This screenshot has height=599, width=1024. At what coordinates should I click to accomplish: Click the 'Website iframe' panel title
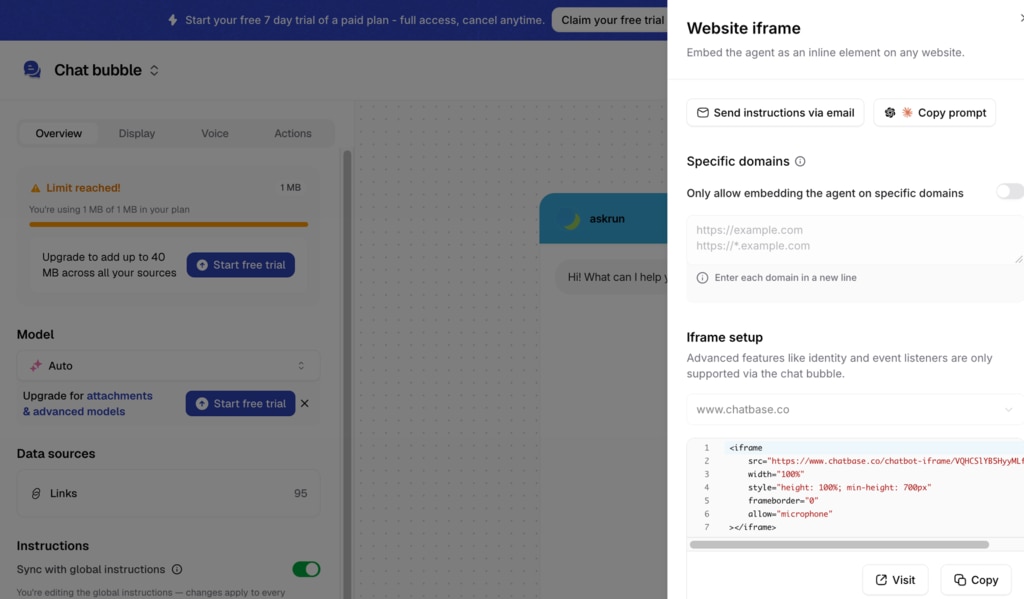[743, 28]
